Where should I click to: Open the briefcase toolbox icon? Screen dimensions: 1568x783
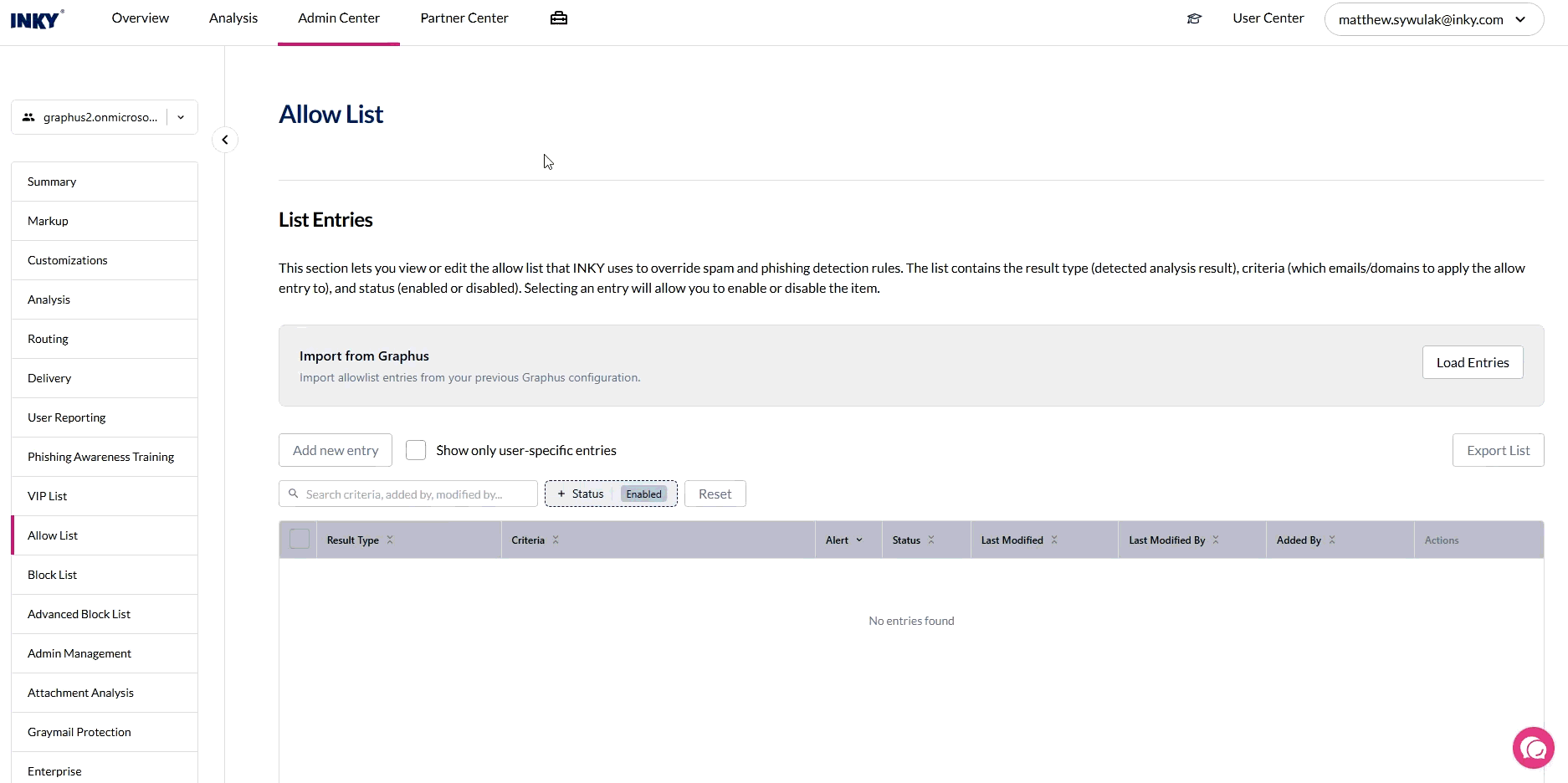click(x=559, y=18)
